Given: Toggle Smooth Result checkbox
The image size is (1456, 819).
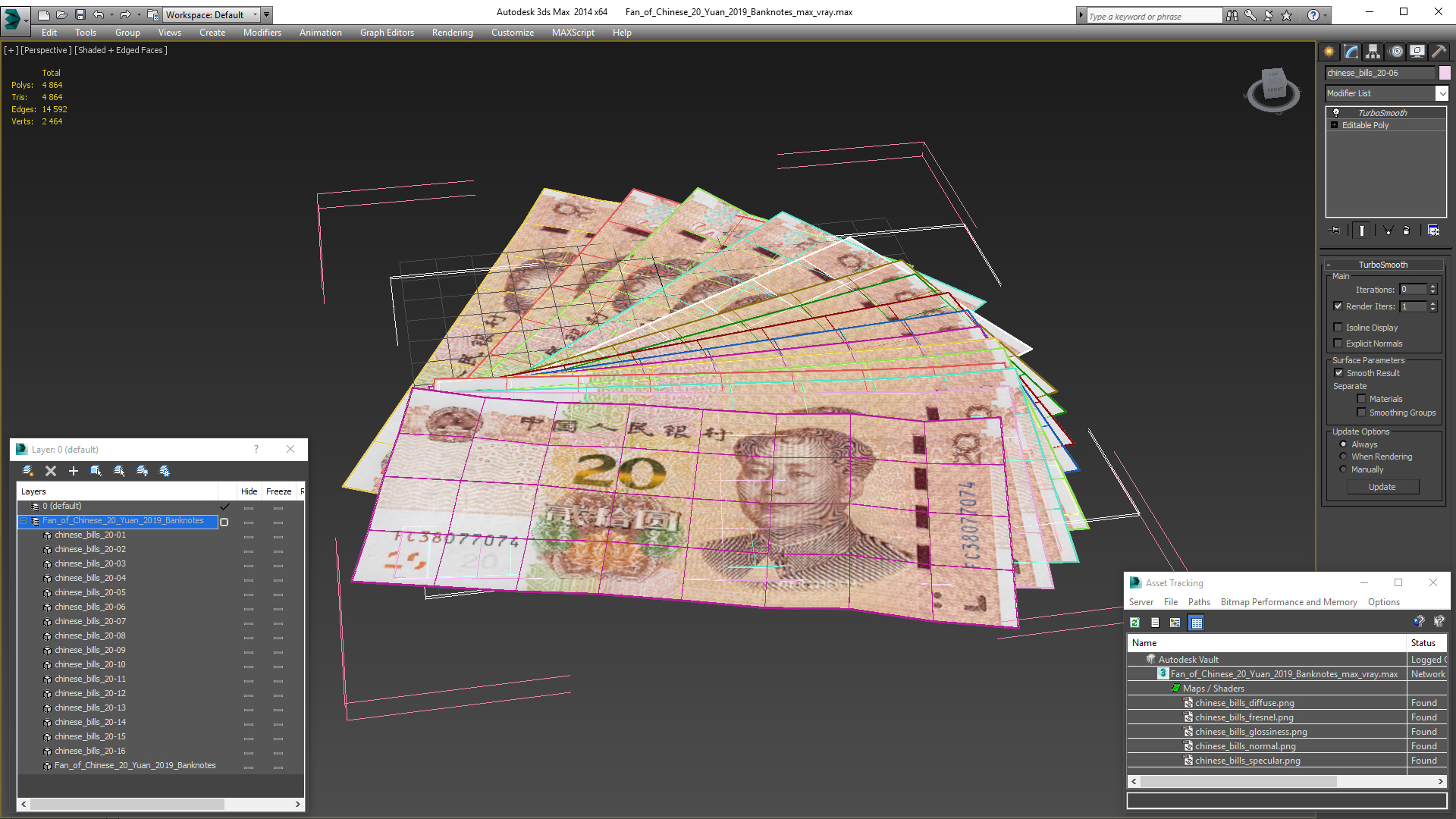Looking at the screenshot, I should click(1338, 373).
